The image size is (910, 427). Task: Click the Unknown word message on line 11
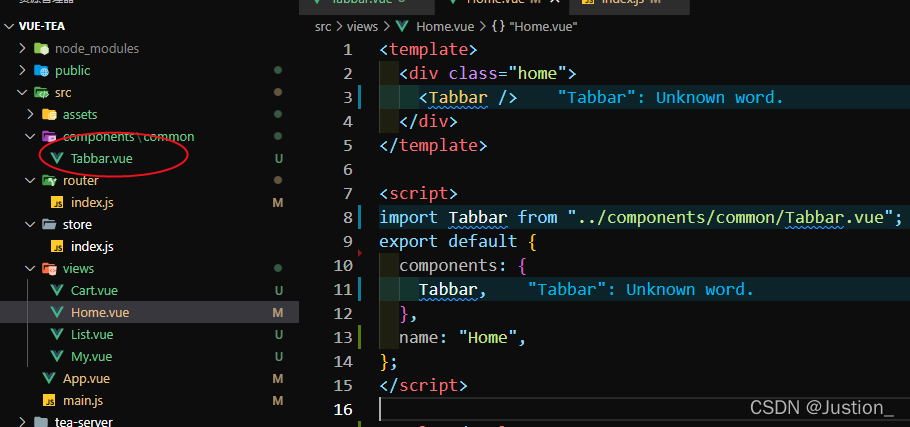[641, 290]
